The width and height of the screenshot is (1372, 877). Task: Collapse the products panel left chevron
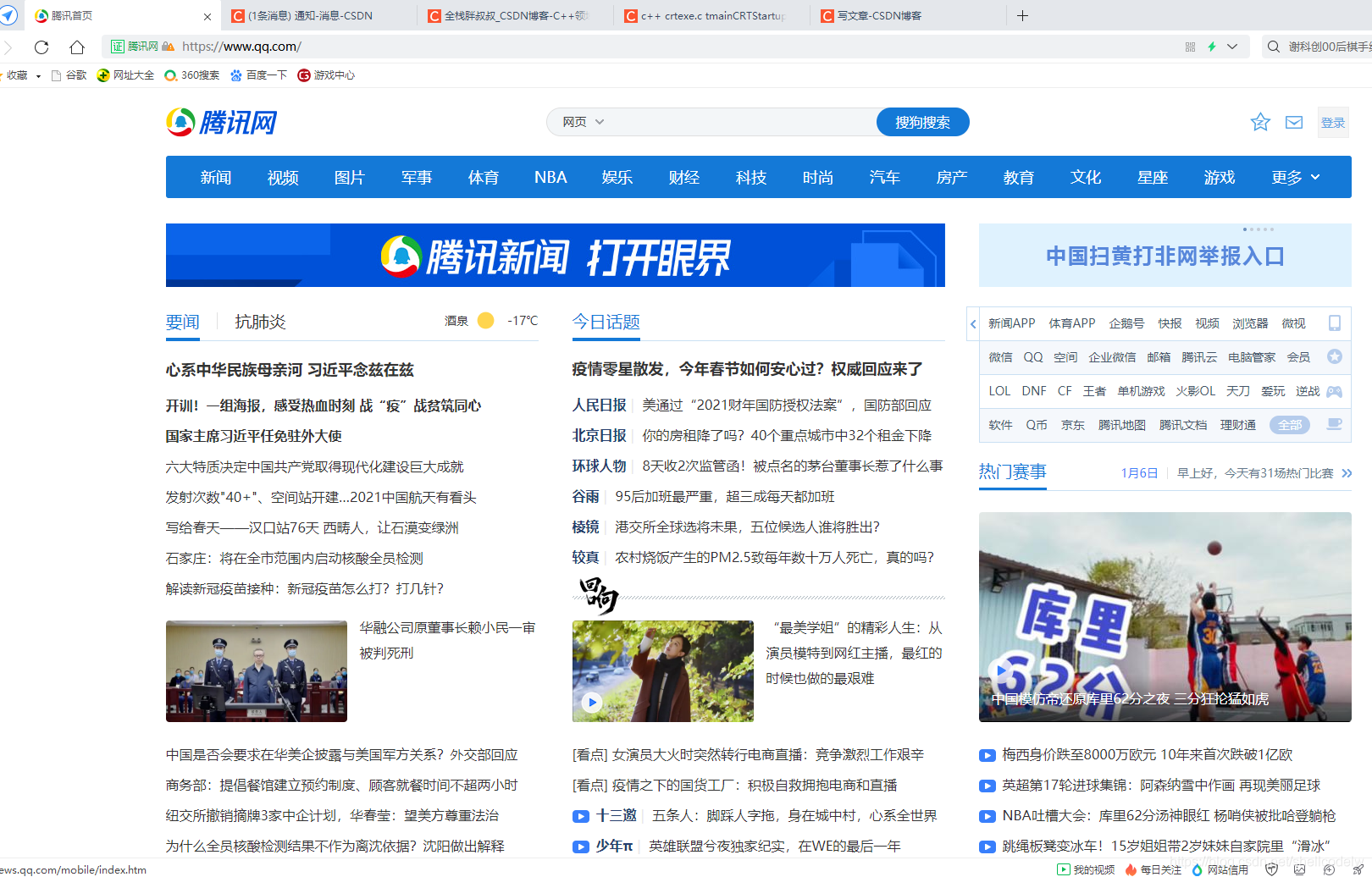[x=973, y=323]
